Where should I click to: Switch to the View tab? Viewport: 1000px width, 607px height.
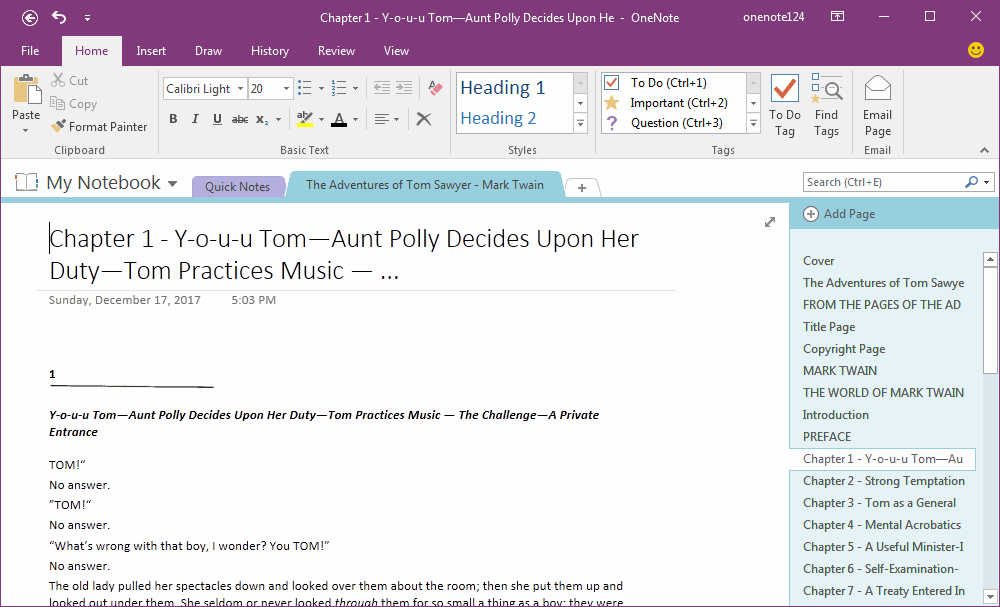point(396,51)
